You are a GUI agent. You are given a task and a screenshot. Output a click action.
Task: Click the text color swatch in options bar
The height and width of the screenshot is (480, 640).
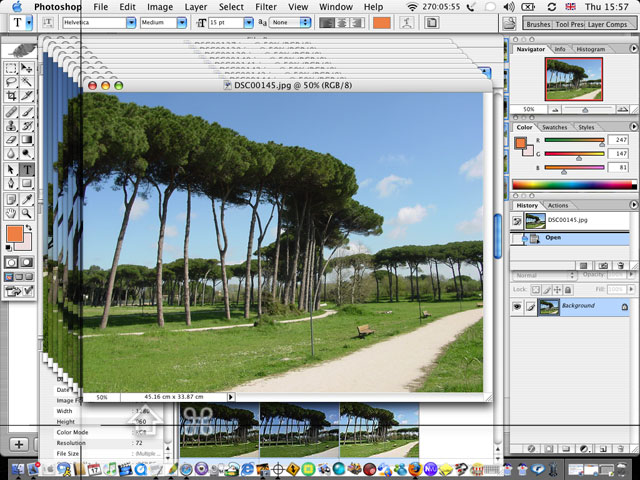(x=382, y=22)
